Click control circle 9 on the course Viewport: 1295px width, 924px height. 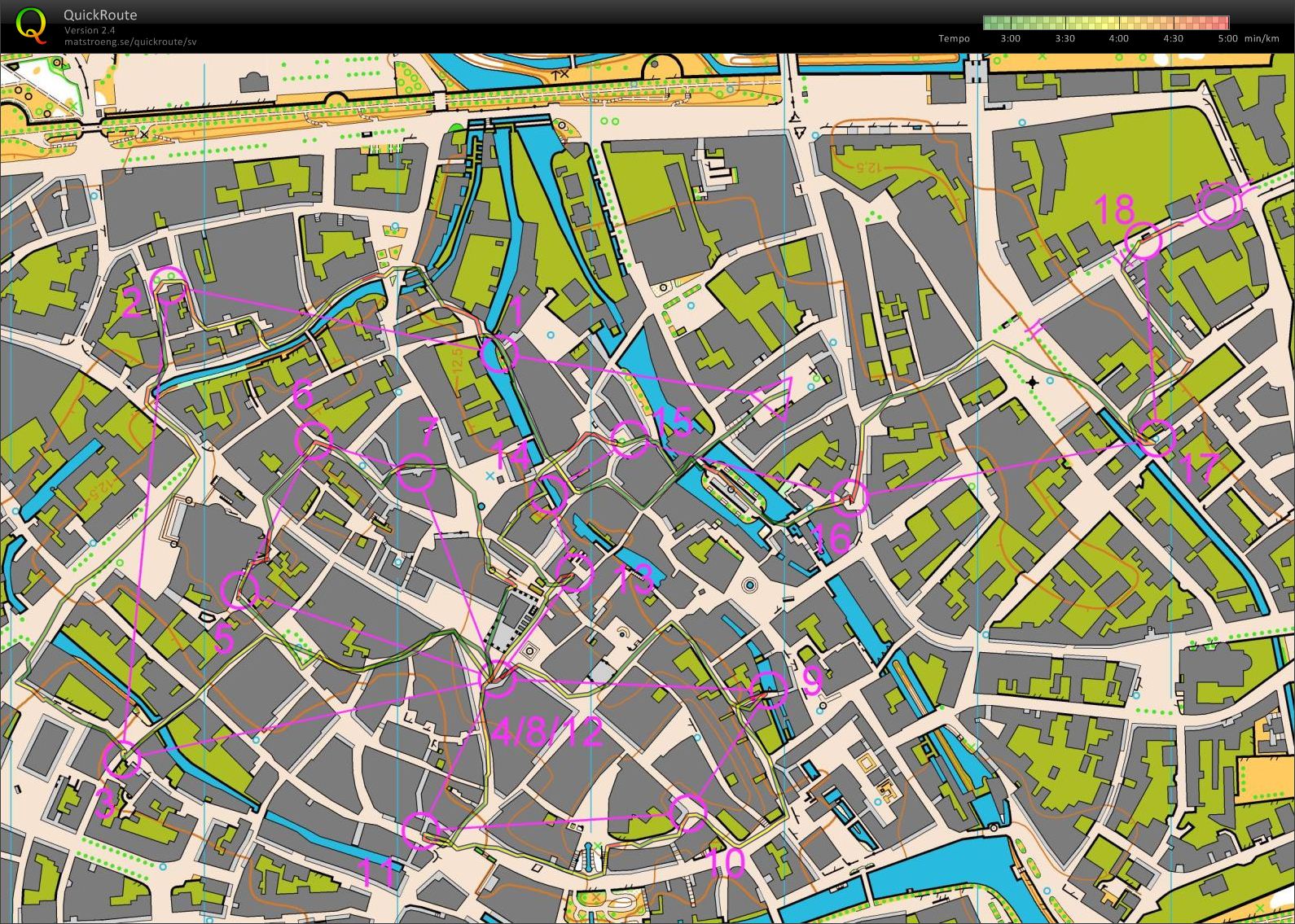pyautogui.click(x=768, y=690)
